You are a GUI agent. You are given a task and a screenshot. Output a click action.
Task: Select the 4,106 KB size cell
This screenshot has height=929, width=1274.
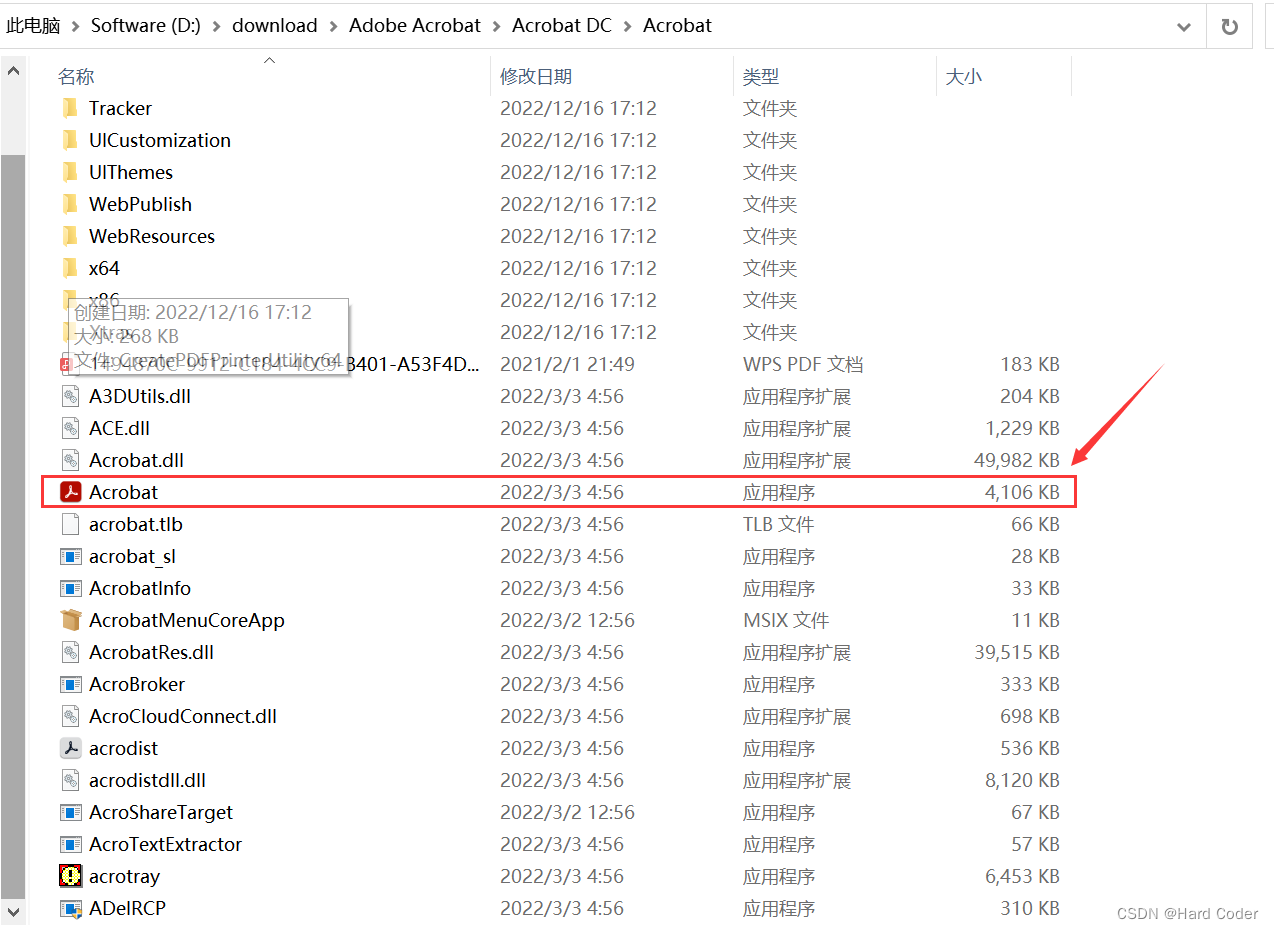pyautogui.click(x=1022, y=492)
